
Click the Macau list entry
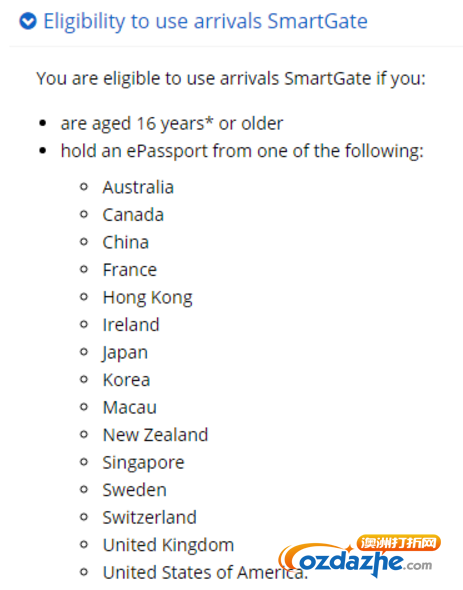click(130, 407)
